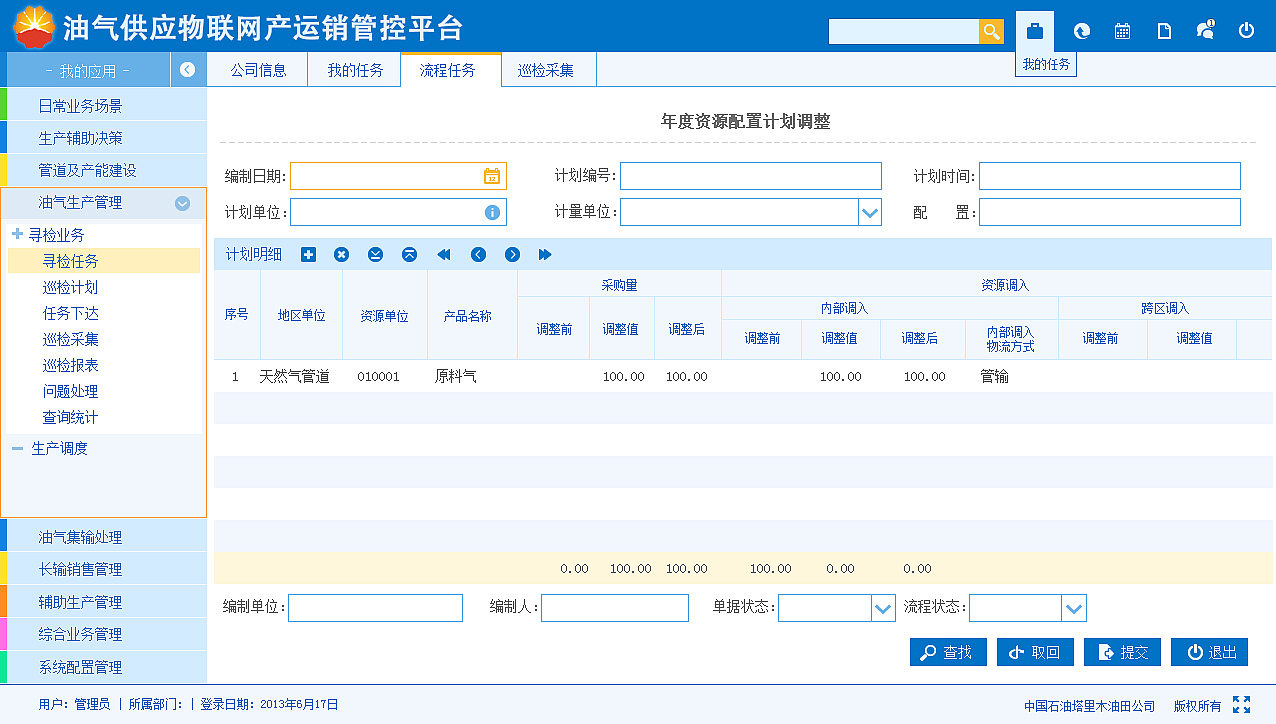The image size is (1276, 724).
Task: Click the move-down circle icon in 计划明细 toolbar
Action: [375, 255]
